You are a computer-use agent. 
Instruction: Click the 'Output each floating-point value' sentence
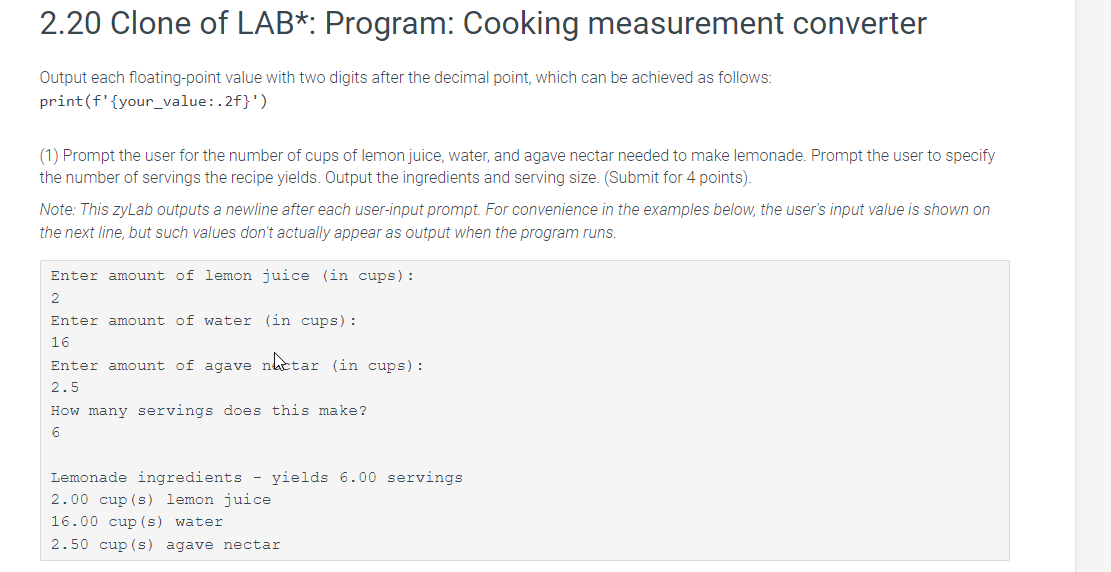[x=405, y=78]
